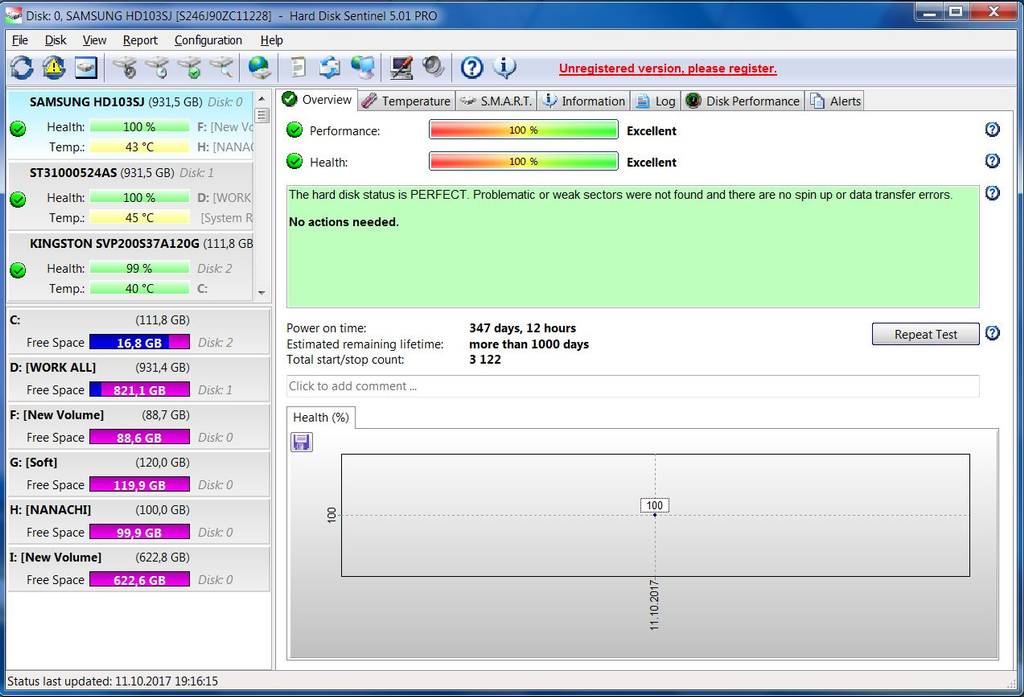The width and height of the screenshot is (1024, 697).
Task: Select the KINGSTON SVP200S37A120G disk entry title
Action: [x=114, y=243]
